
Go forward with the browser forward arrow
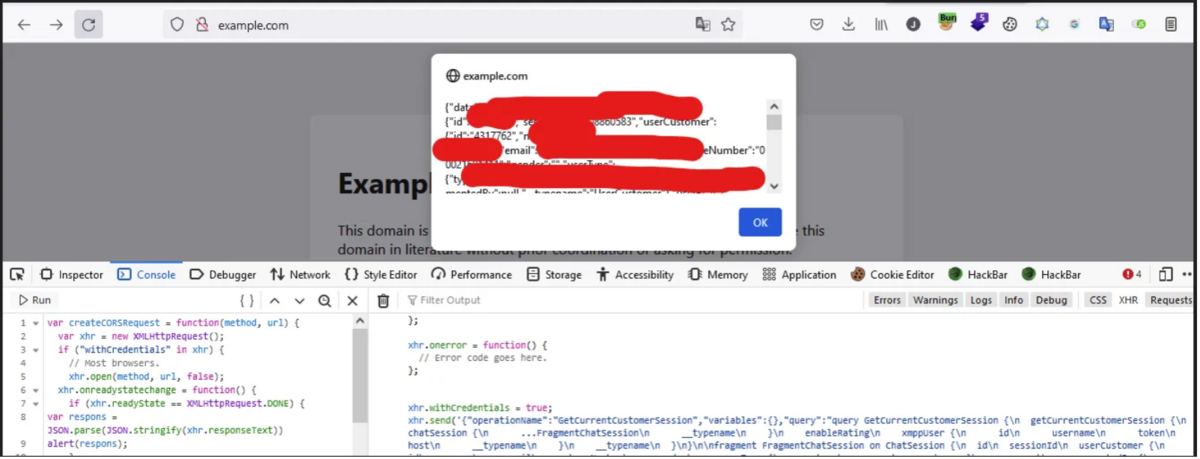pos(56,25)
